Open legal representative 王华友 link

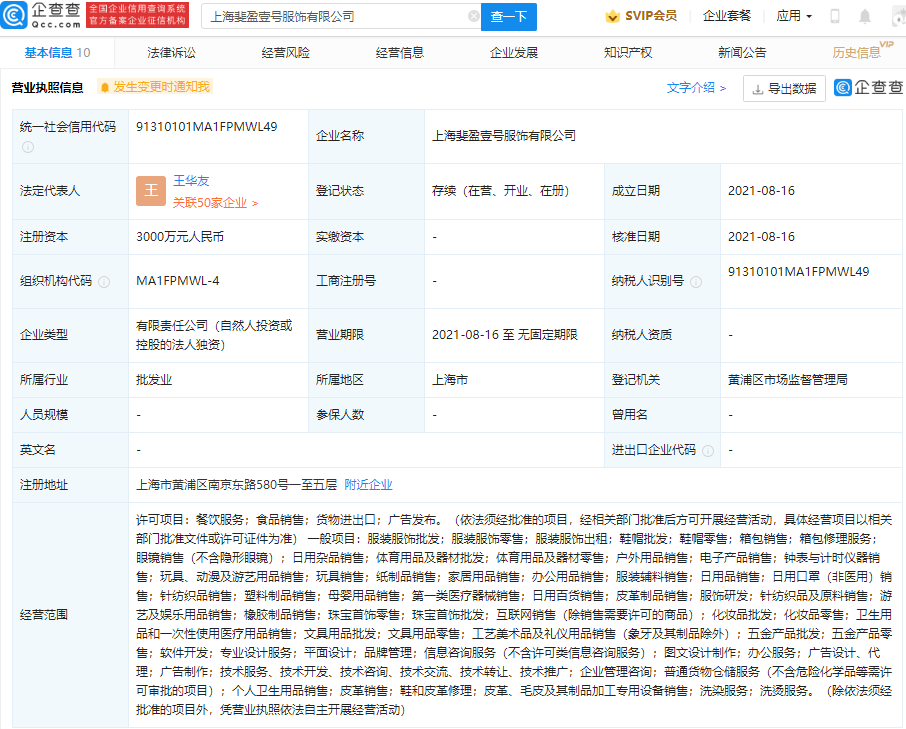coord(191,181)
